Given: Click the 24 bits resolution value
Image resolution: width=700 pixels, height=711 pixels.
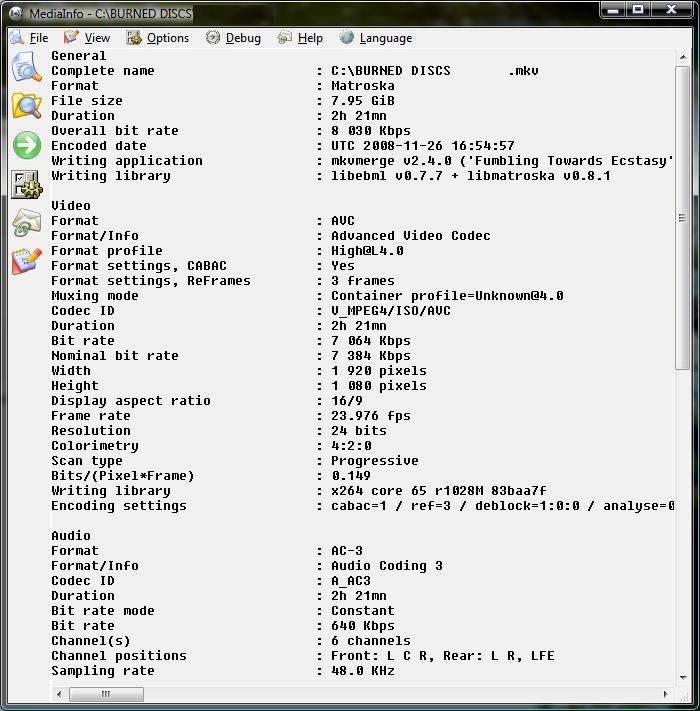Looking at the screenshot, I should (359, 431).
